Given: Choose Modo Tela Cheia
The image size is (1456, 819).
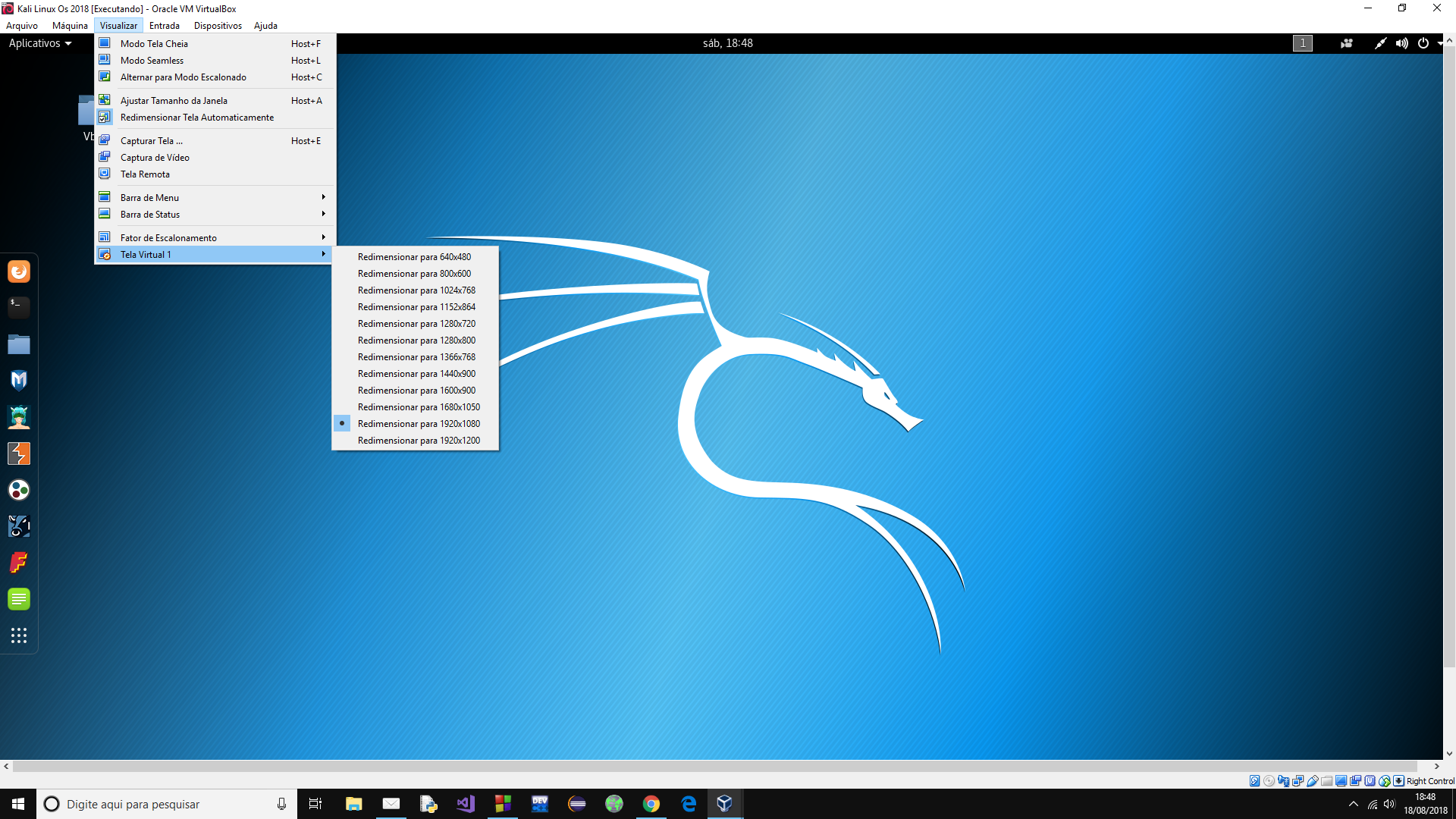Looking at the screenshot, I should (215, 44).
